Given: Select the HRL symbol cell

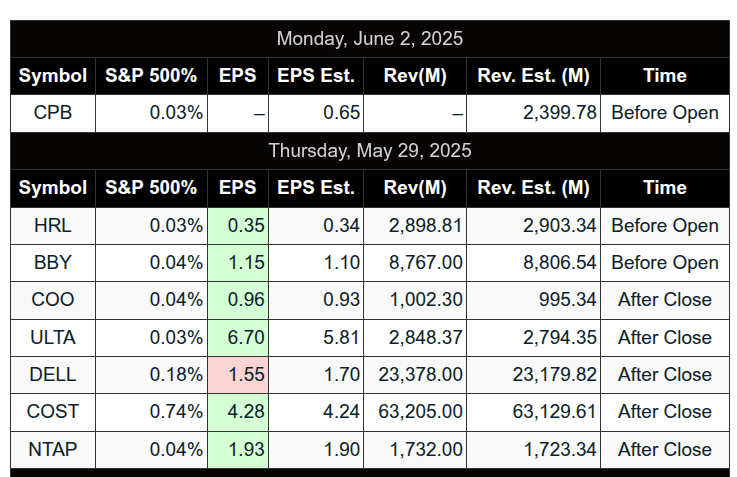Looking at the screenshot, I should pyautogui.click(x=53, y=226).
